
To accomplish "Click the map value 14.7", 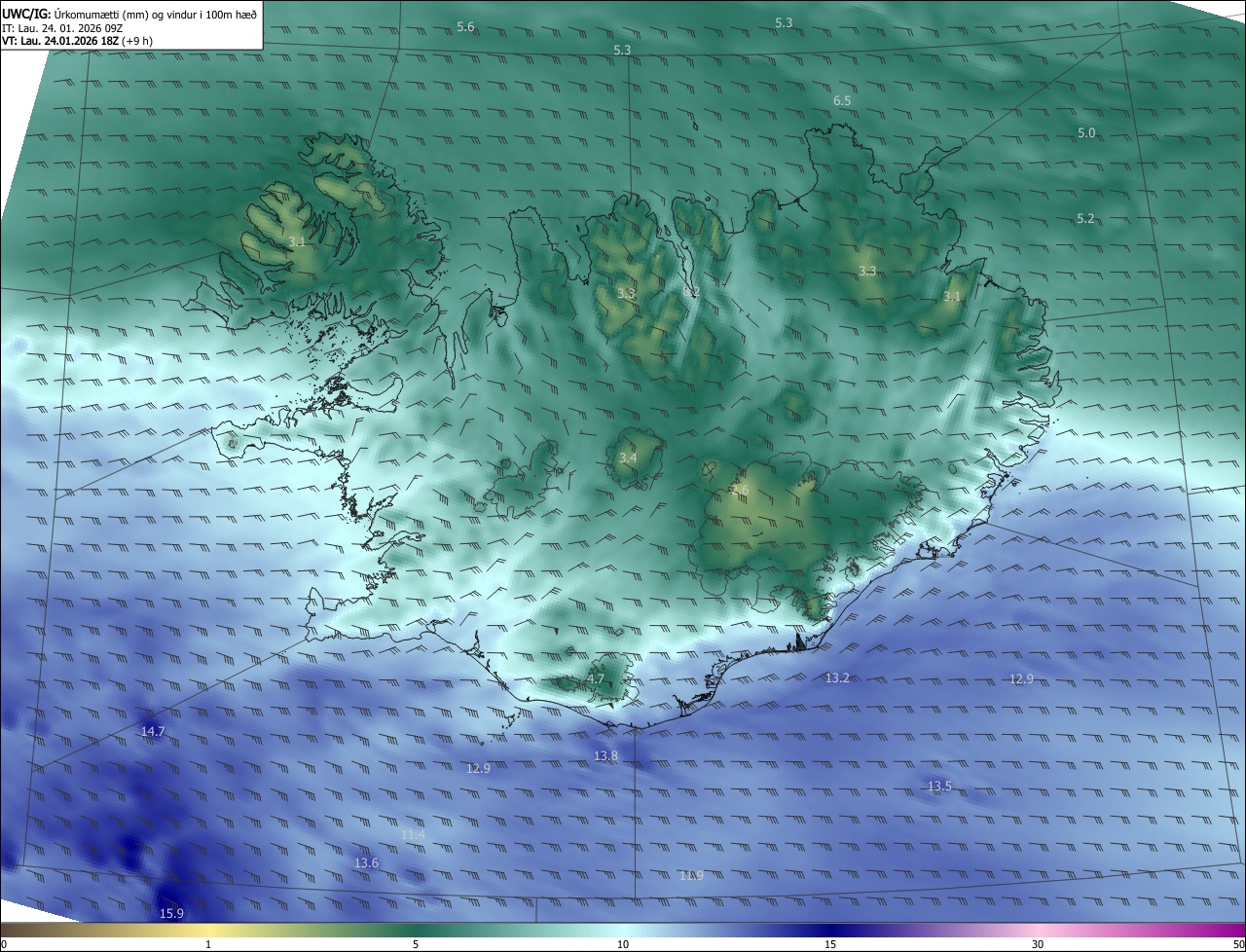I will click(153, 731).
